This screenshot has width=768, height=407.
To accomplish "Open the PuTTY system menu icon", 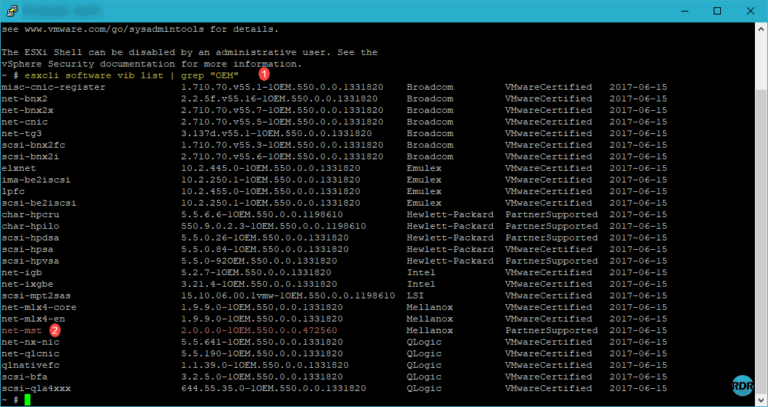I will [12, 10].
